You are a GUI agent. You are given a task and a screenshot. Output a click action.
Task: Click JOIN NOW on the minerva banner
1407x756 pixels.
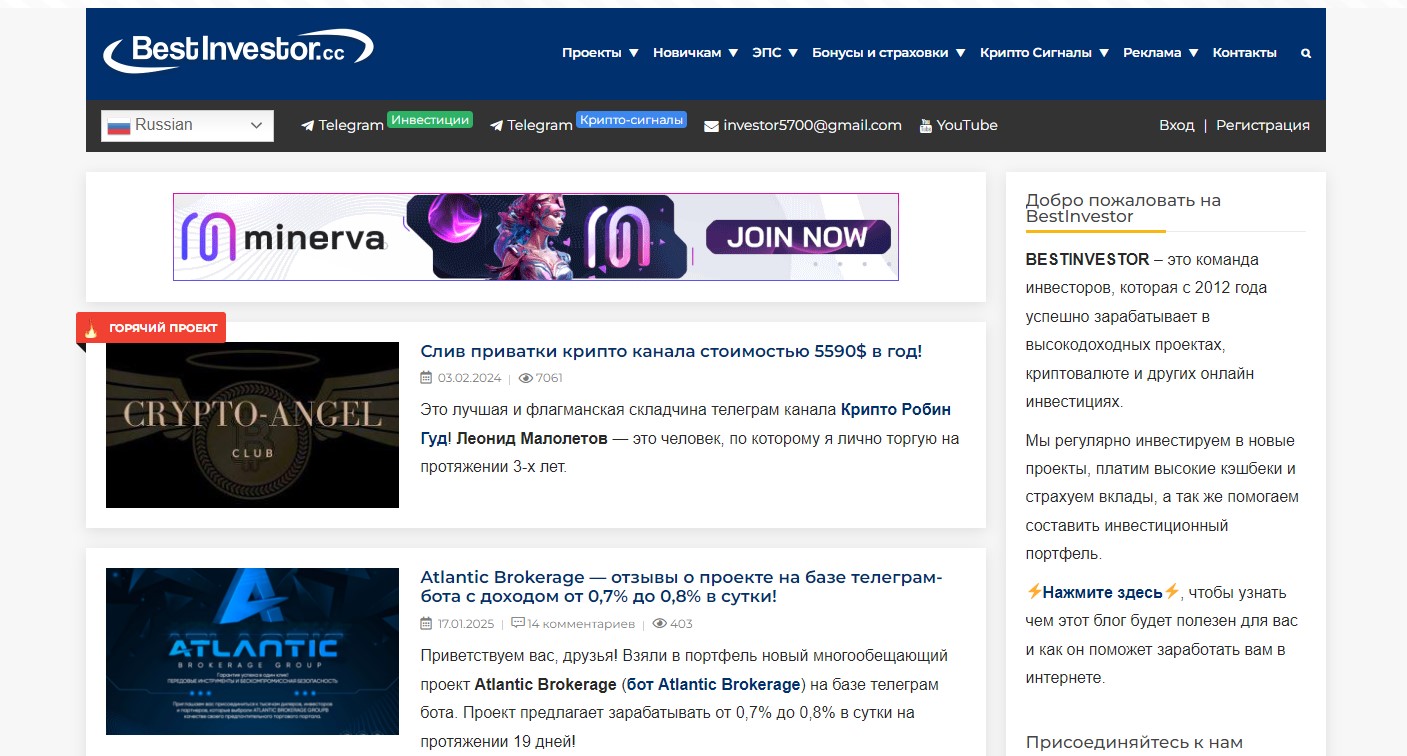tap(797, 238)
